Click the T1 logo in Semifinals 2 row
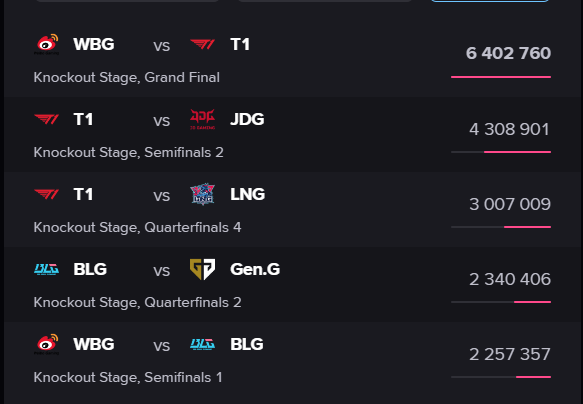 point(46,119)
